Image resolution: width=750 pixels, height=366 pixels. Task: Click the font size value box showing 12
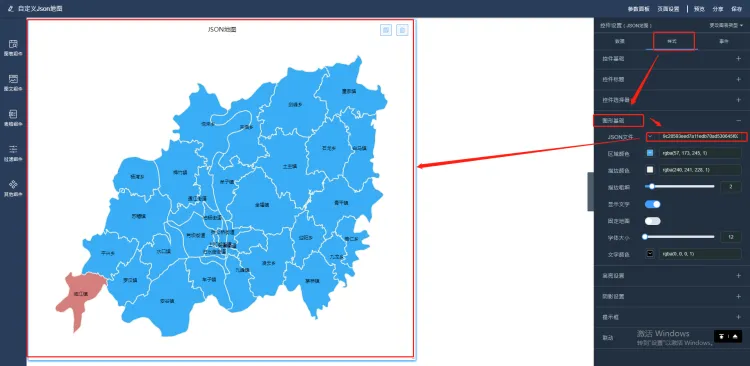(731, 236)
